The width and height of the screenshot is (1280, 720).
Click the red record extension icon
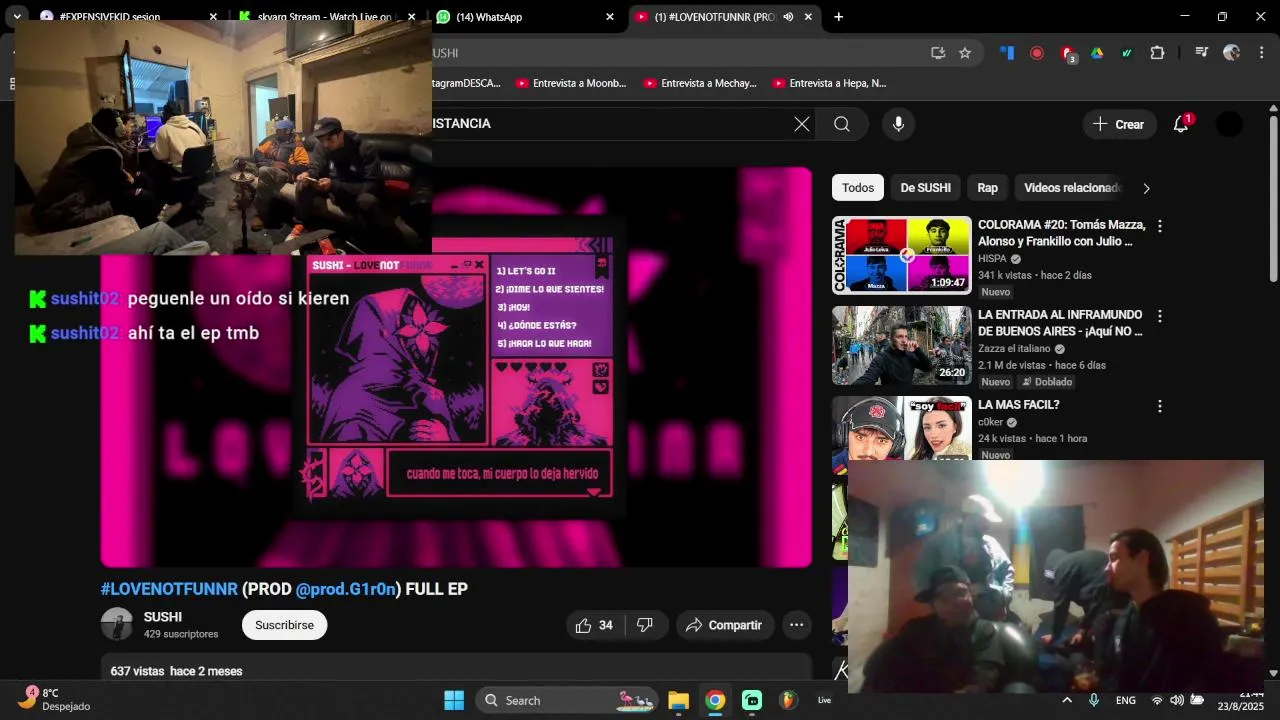pyautogui.click(x=1037, y=53)
